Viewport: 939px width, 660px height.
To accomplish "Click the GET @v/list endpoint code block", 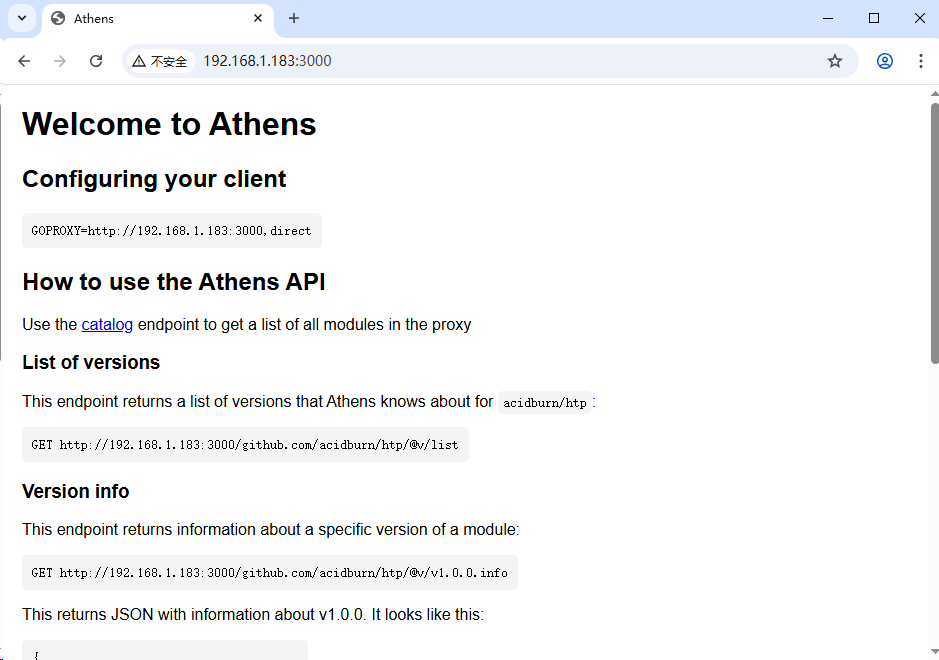I will click(245, 444).
